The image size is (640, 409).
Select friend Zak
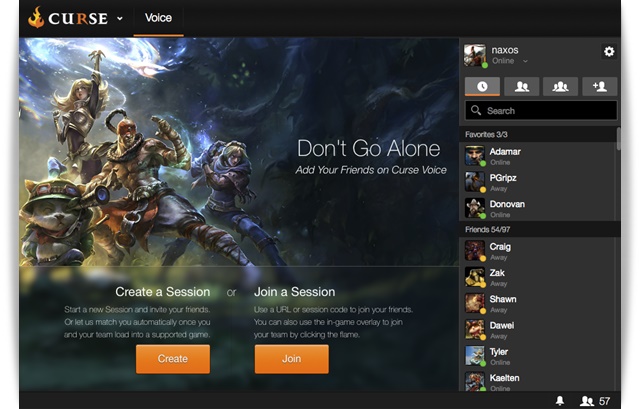538,277
